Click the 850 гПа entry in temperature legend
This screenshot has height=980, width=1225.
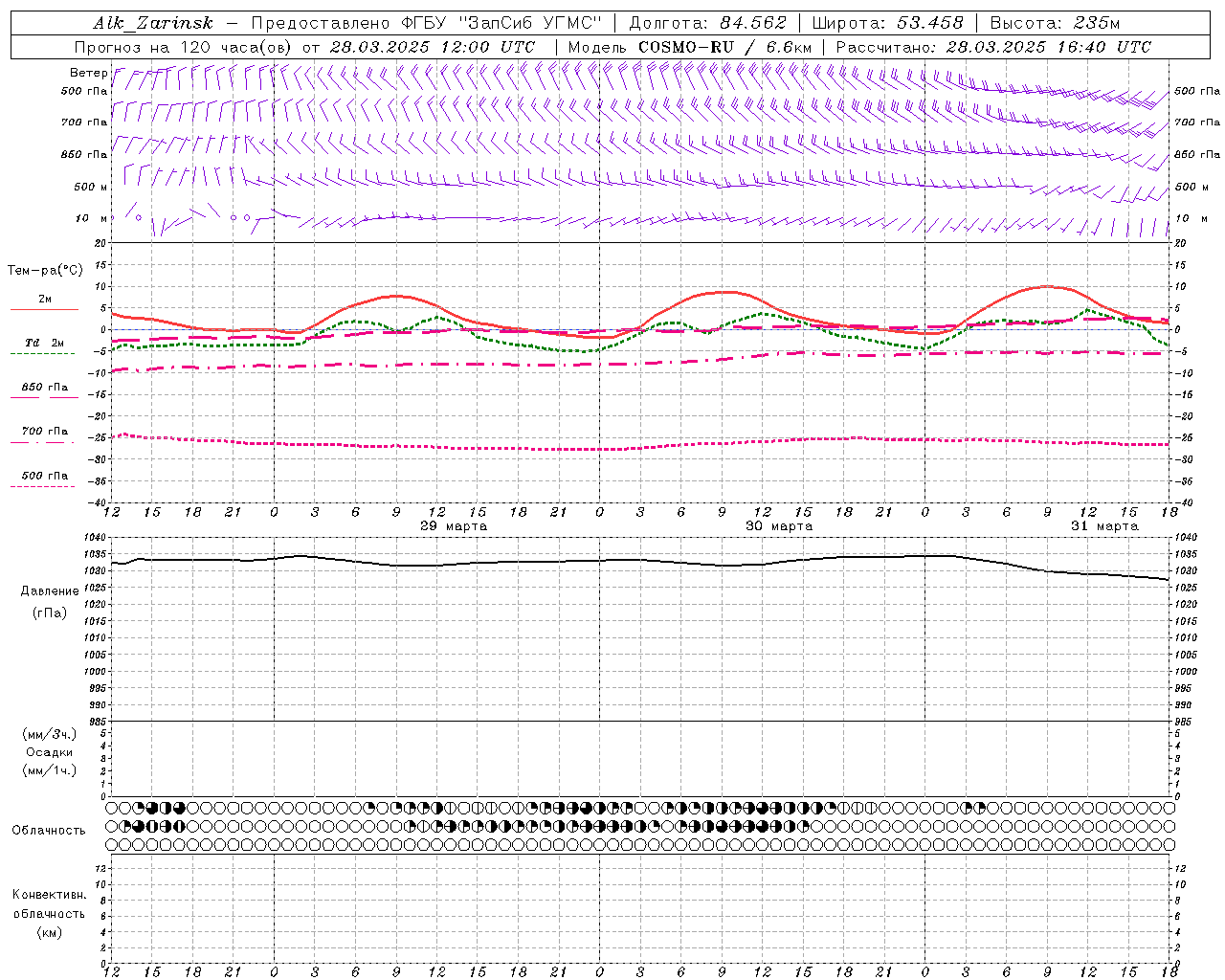pos(45,388)
